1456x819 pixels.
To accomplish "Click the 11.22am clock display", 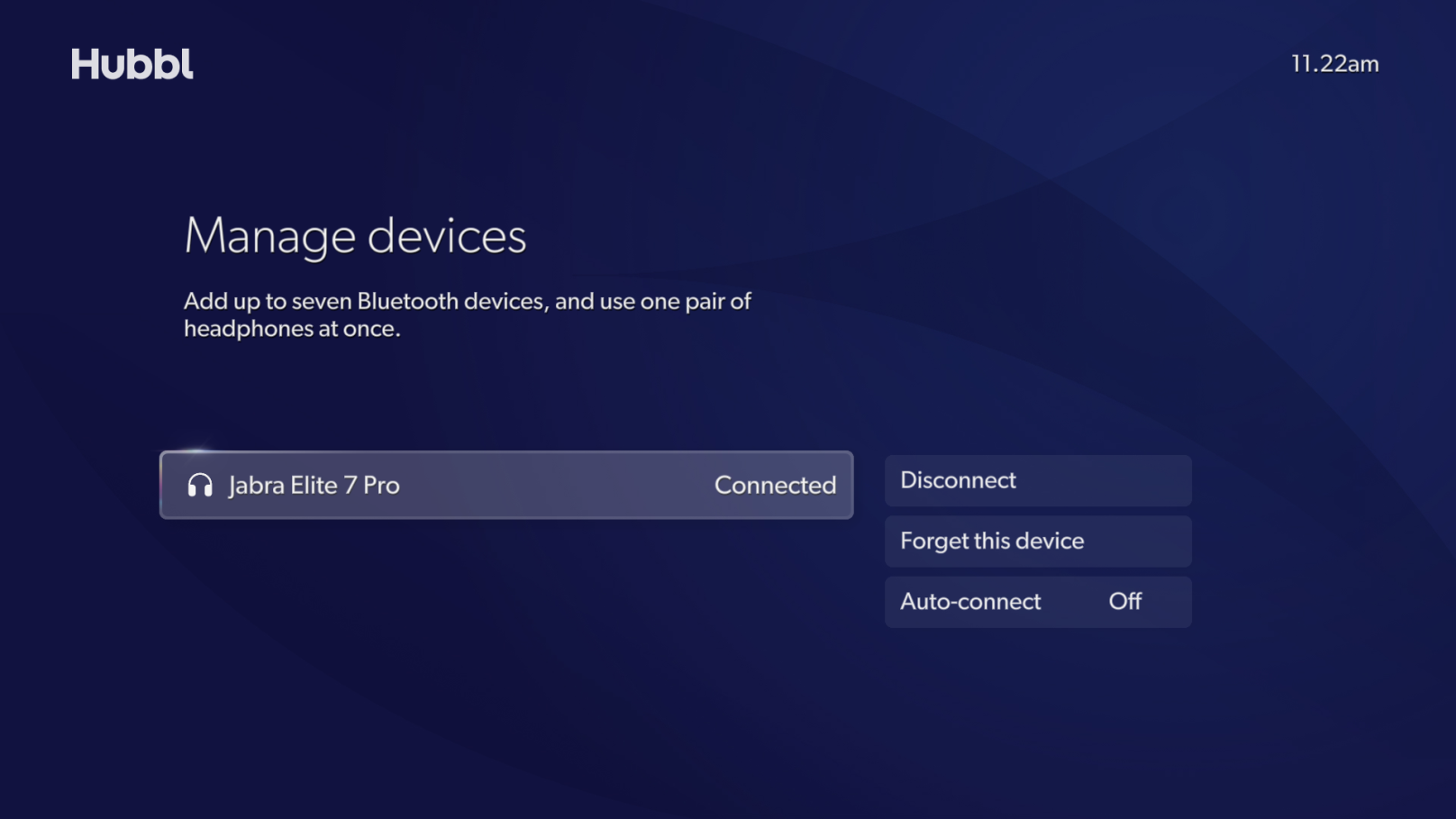I will pos(1334,63).
